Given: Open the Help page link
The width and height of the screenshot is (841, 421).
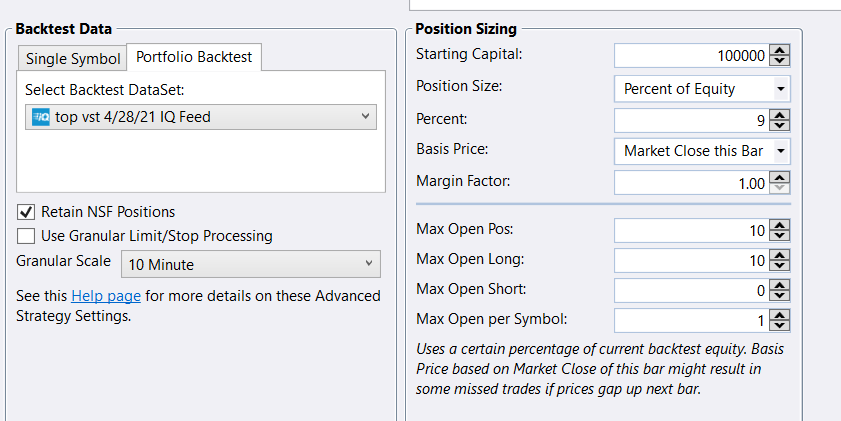Looking at the screenshot, I should point(106,296).
